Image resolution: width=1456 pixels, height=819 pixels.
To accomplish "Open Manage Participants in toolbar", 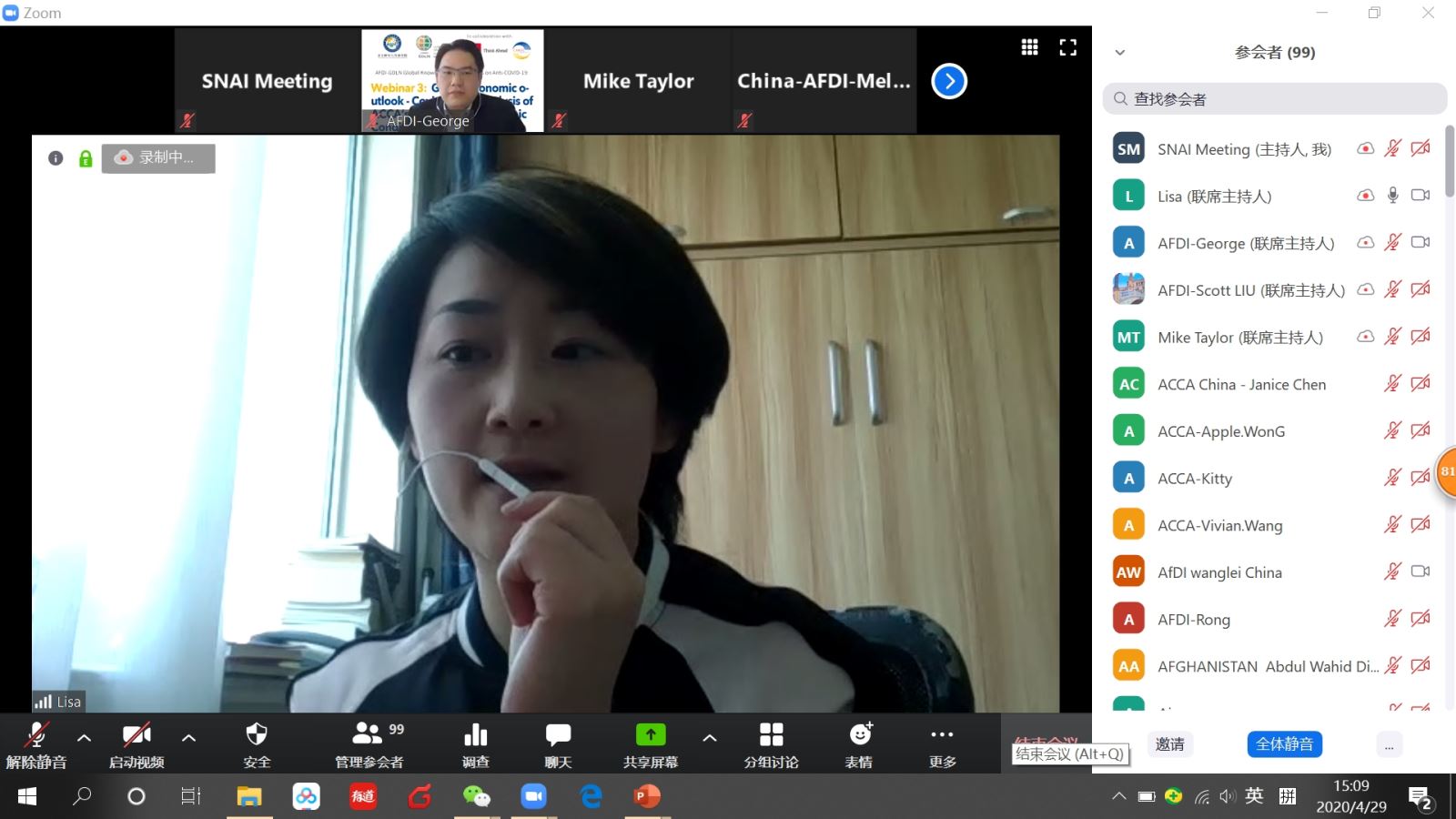I will click(x=369, y=735).
